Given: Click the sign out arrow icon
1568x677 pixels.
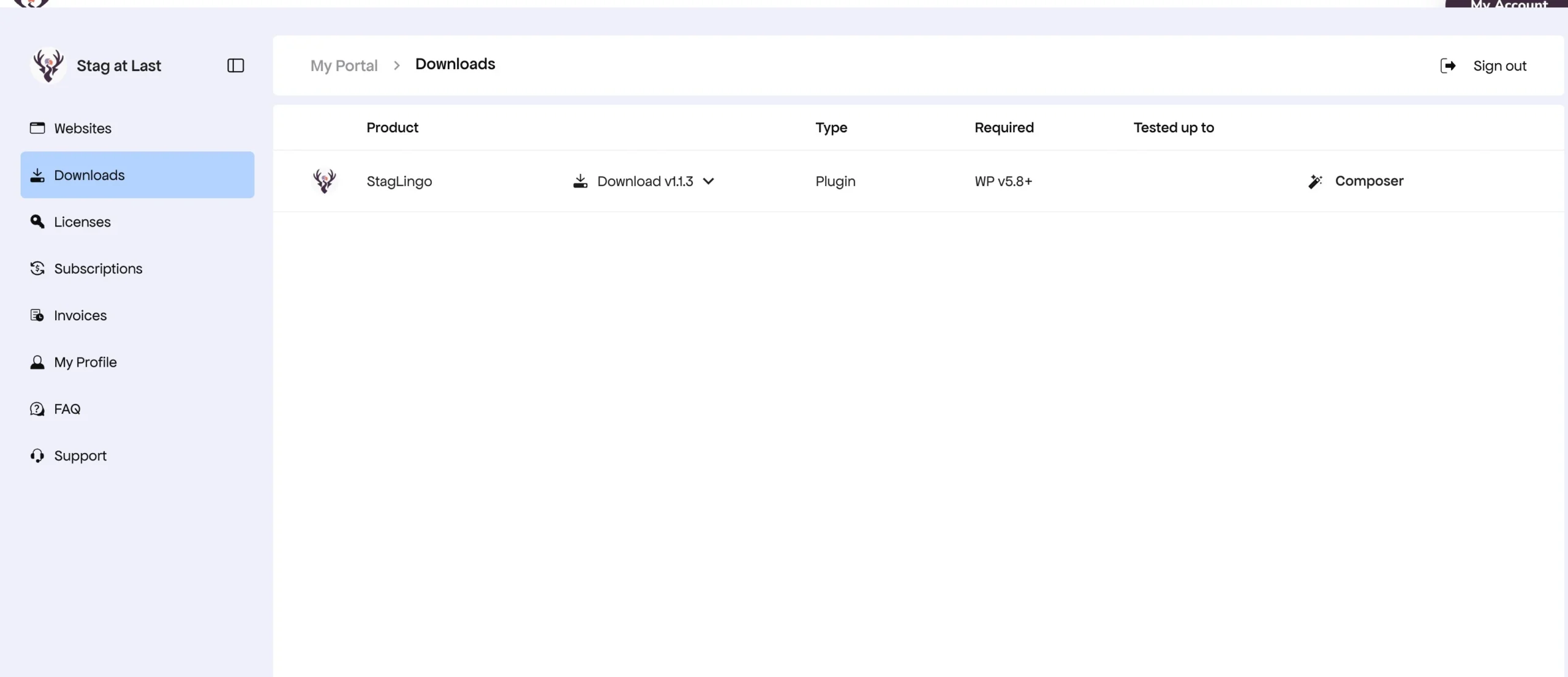Looking at the screenshot, I should tap(1448, 65).
